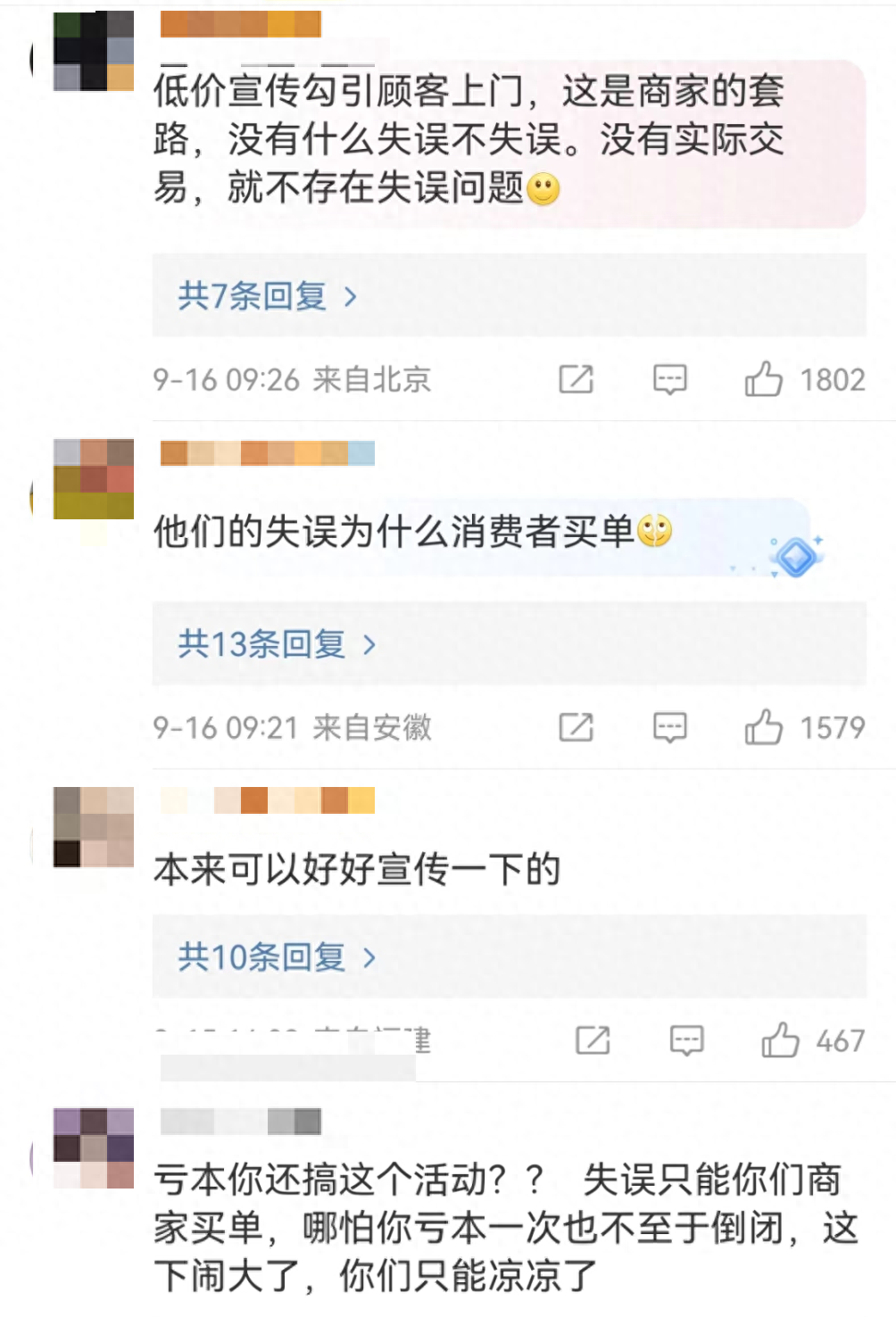This screenshot has width=896, height=1317.
Task: Reply to the Beijing comment via comment icon
Action: (x=669, y=379)
